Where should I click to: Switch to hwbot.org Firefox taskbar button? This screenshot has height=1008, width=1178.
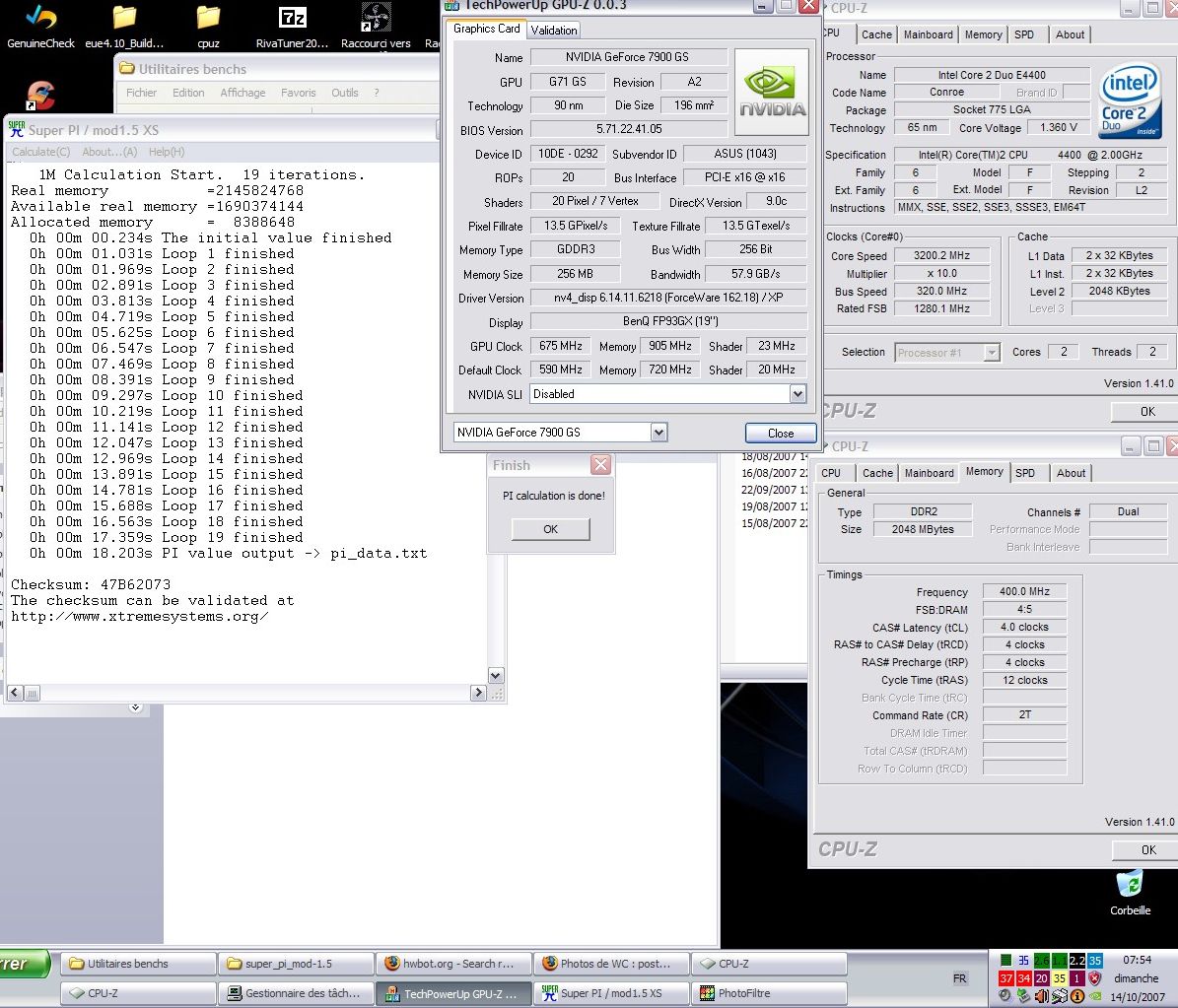point(453,964)
